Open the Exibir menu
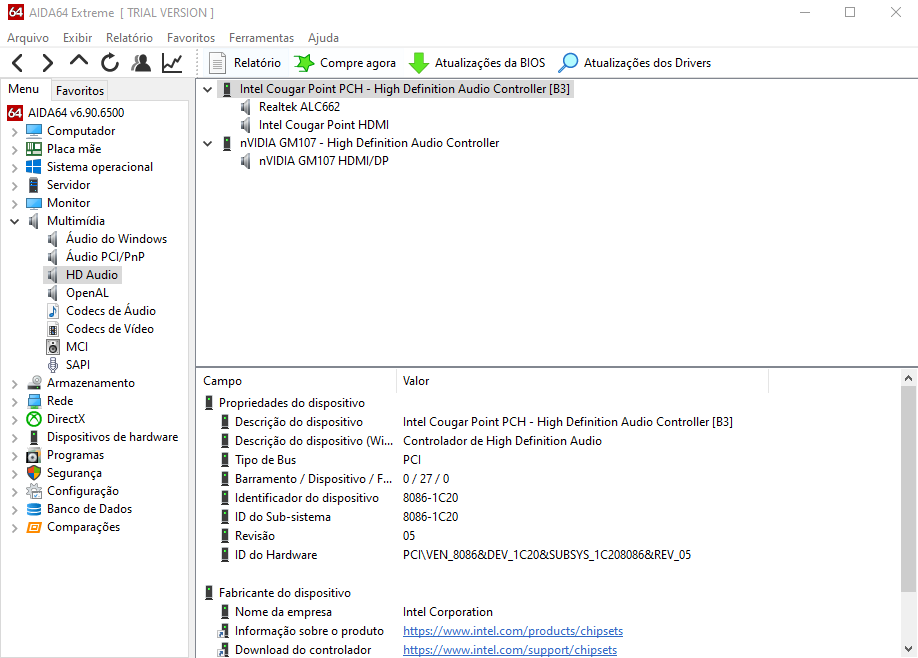 click(x=77, y=37)
